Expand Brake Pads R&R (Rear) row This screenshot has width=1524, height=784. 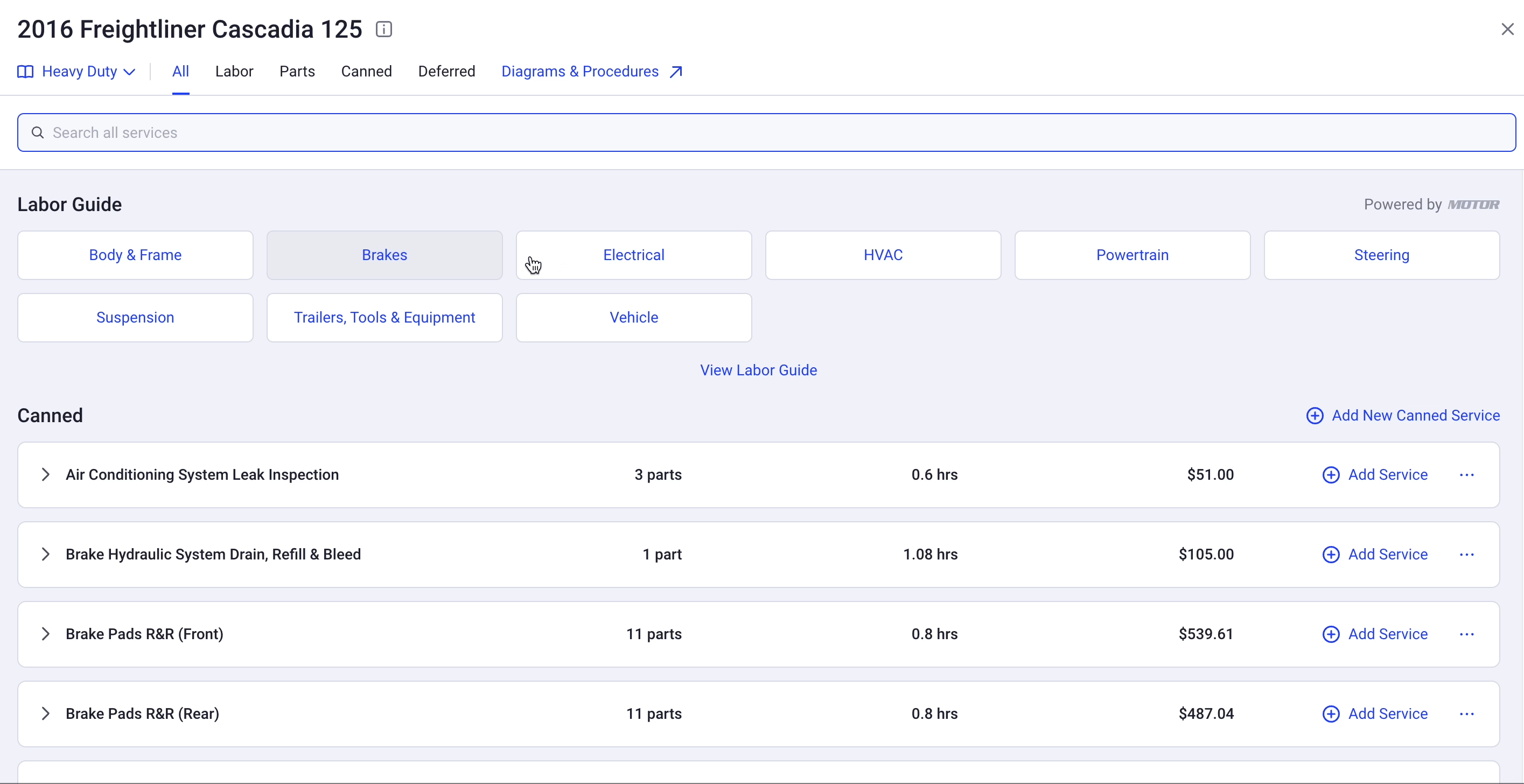pos(46,714)
